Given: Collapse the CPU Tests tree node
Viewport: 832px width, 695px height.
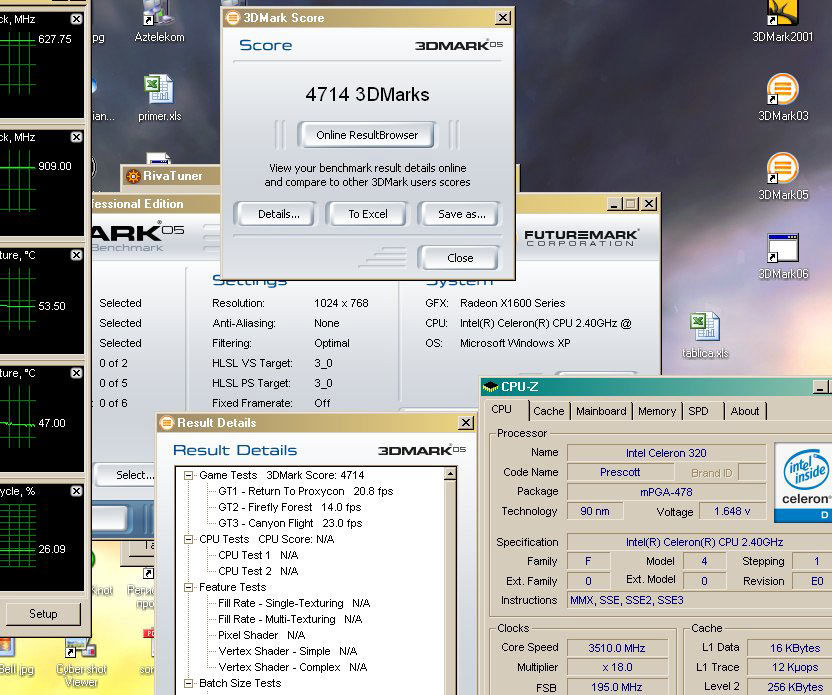Looking at the screenshot, I should click(187, 540).
